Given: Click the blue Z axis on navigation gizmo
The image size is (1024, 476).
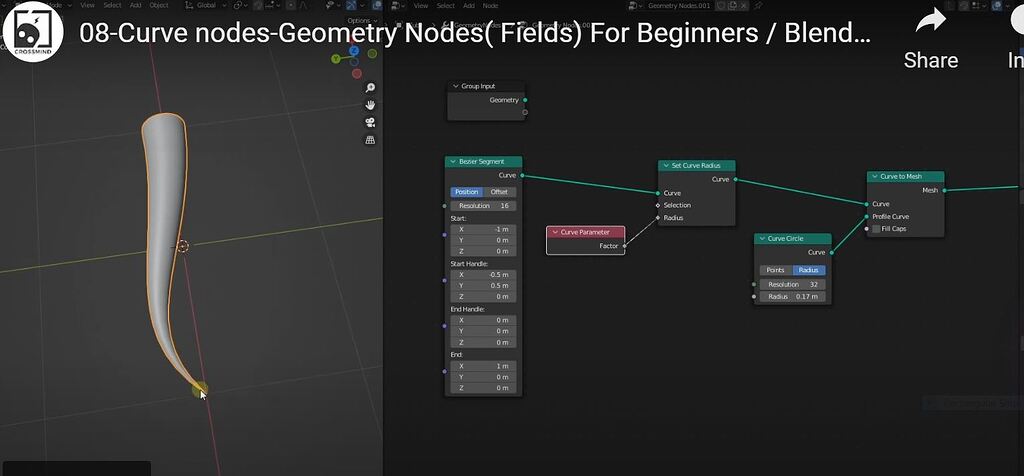Looking at the screenshot, I should [x=354, y=50].
